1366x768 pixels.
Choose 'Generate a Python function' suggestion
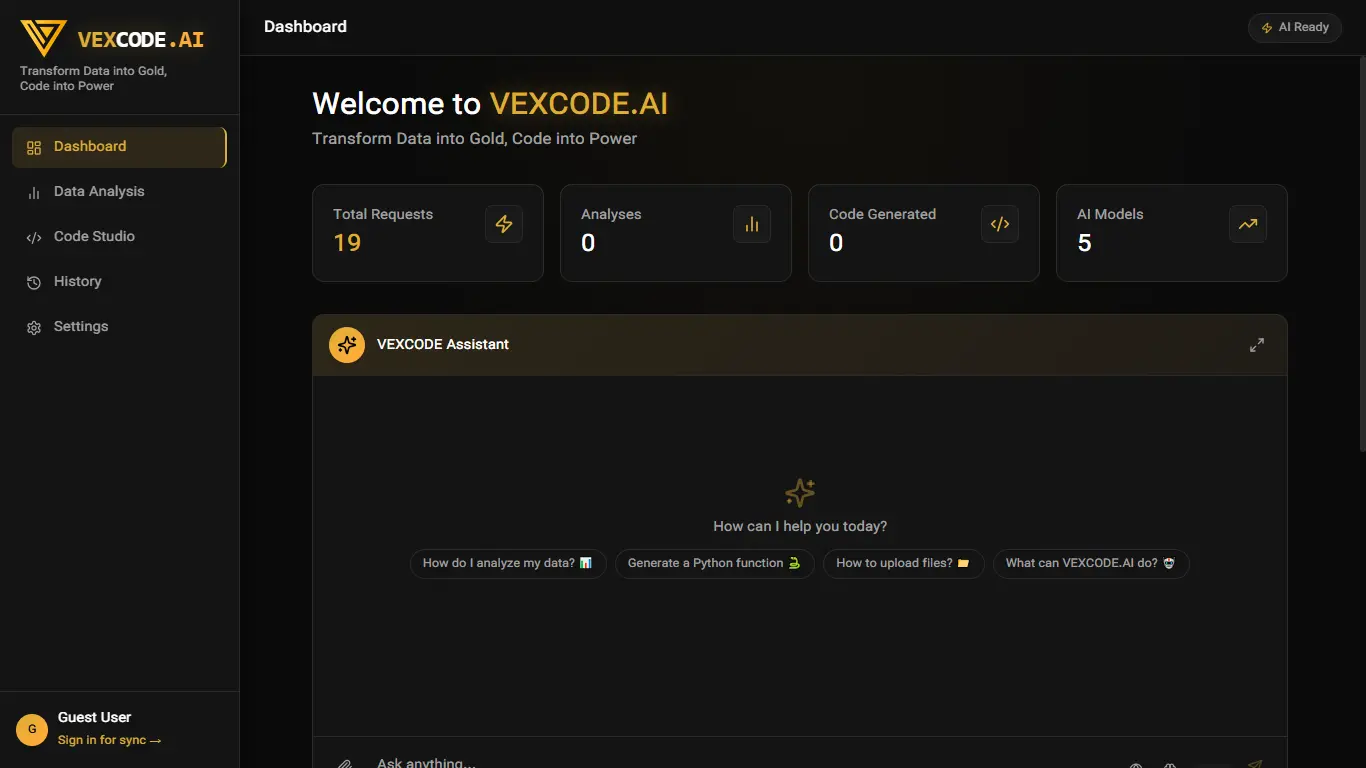(715, 563)
